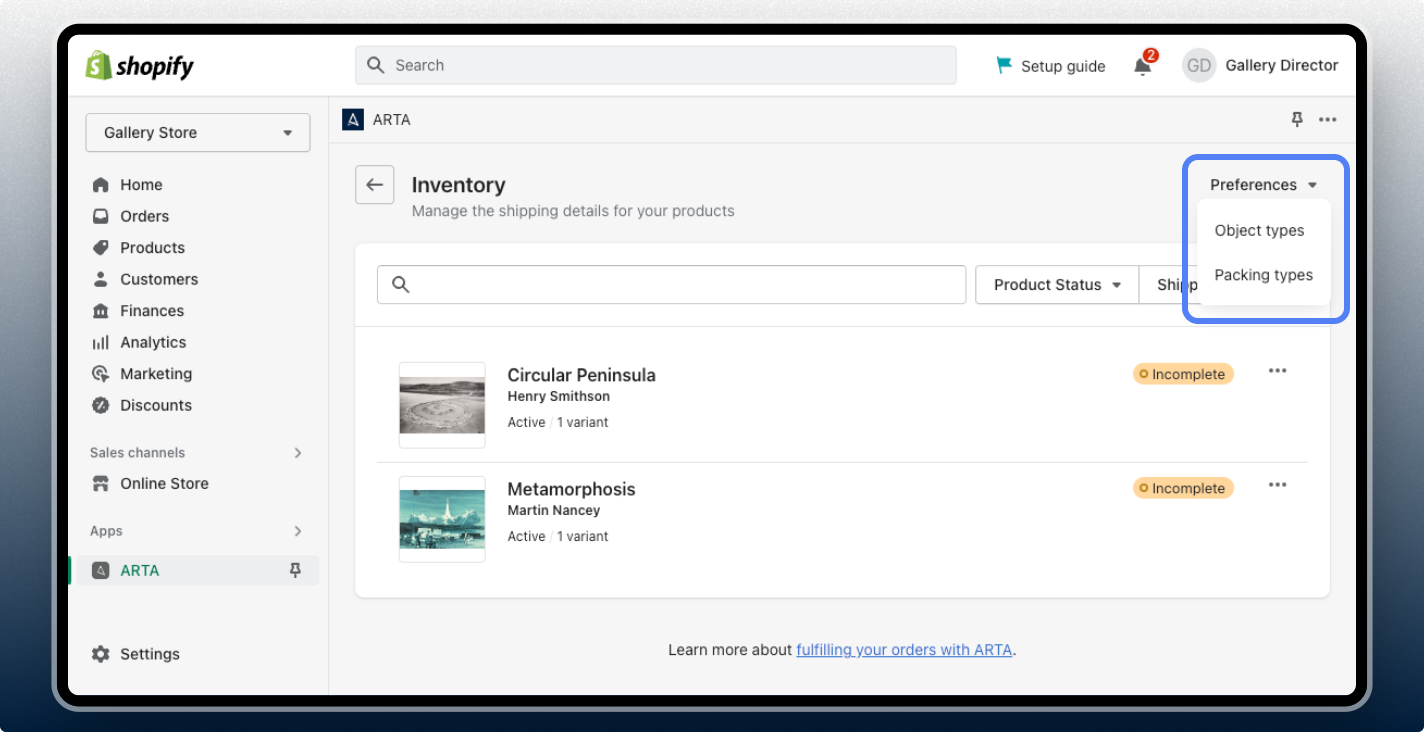Open the Marketing section
1424x732 pixels.
pos(156,373)
